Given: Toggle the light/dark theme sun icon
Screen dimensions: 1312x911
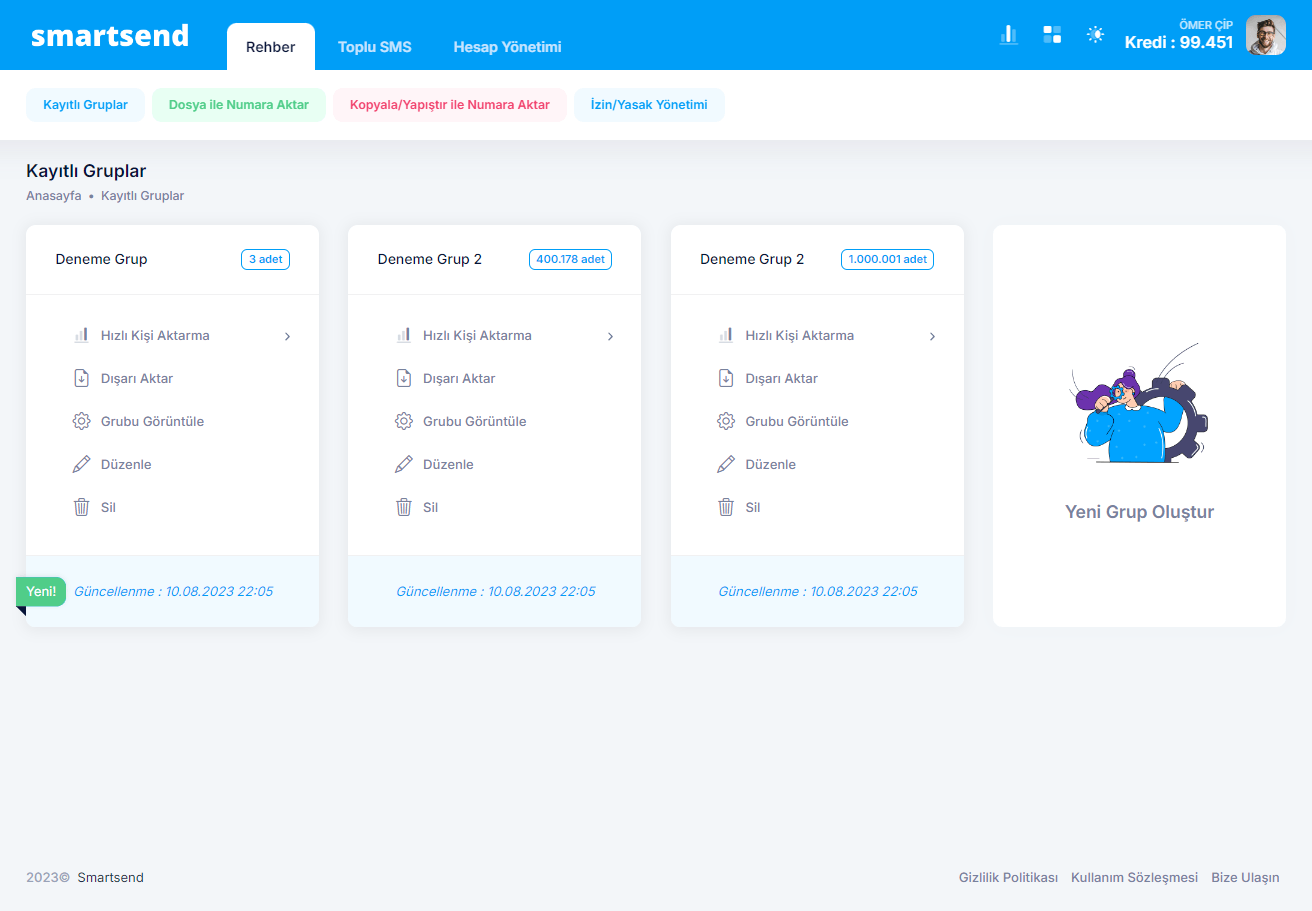Looking at the screenshot, I should [x=1096, y=35].
